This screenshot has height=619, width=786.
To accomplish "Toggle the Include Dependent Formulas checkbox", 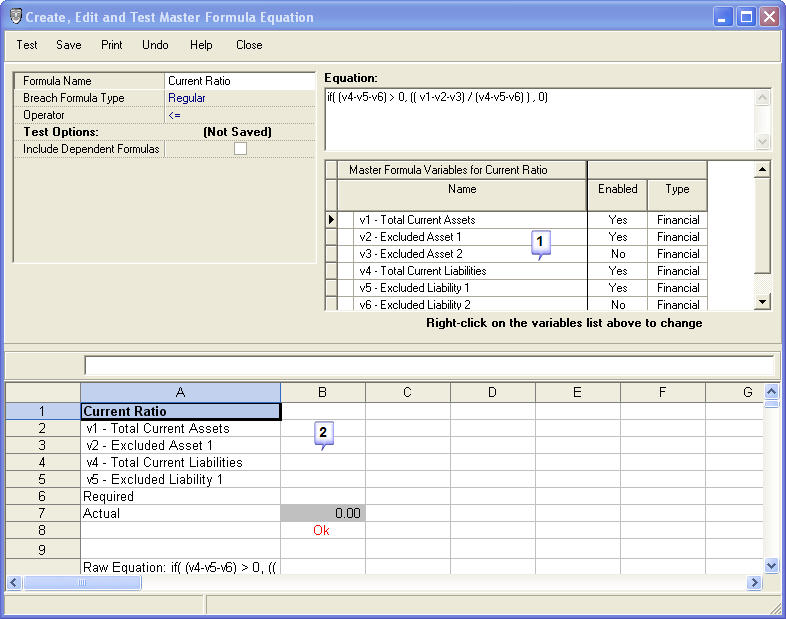I will (240, 149).
